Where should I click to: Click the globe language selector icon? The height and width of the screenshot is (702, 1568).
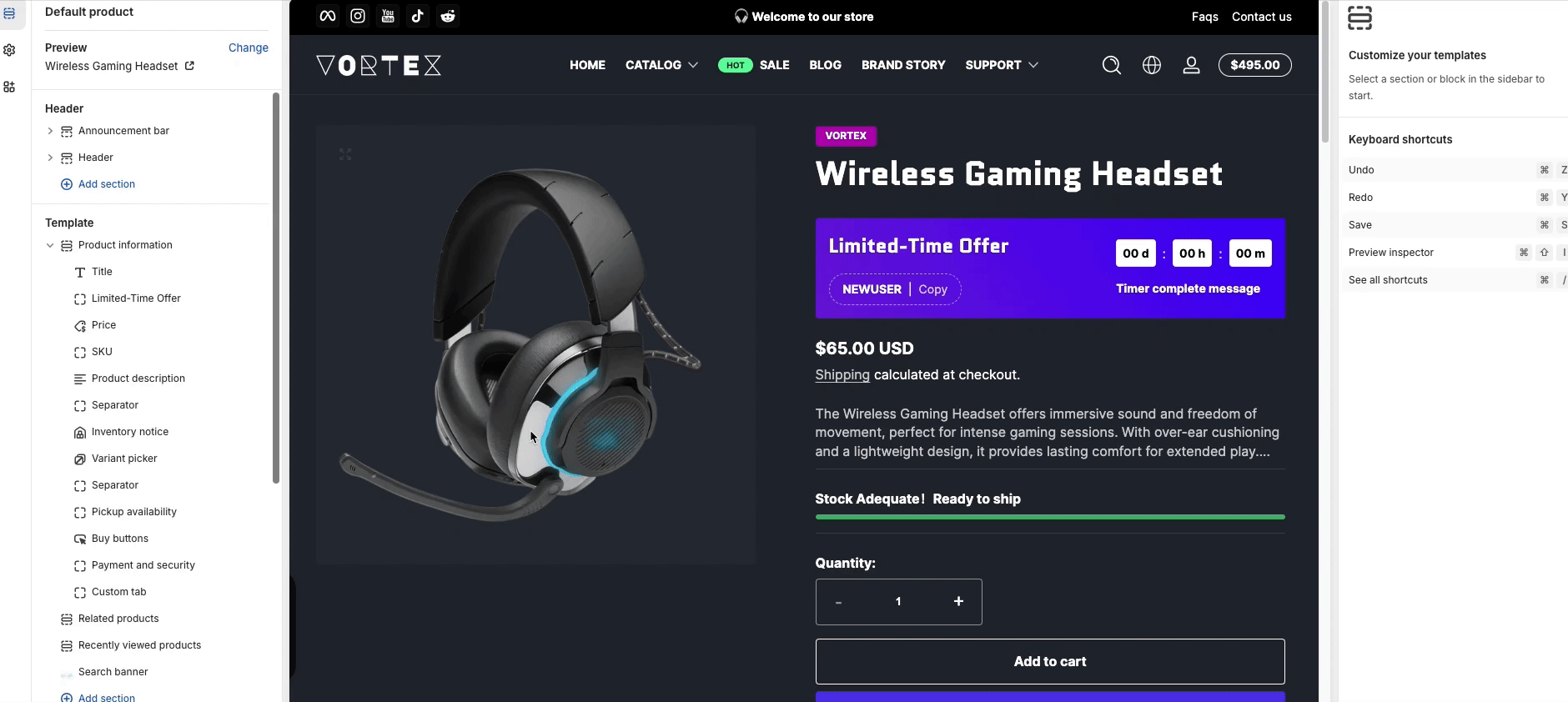(1152, 65)
